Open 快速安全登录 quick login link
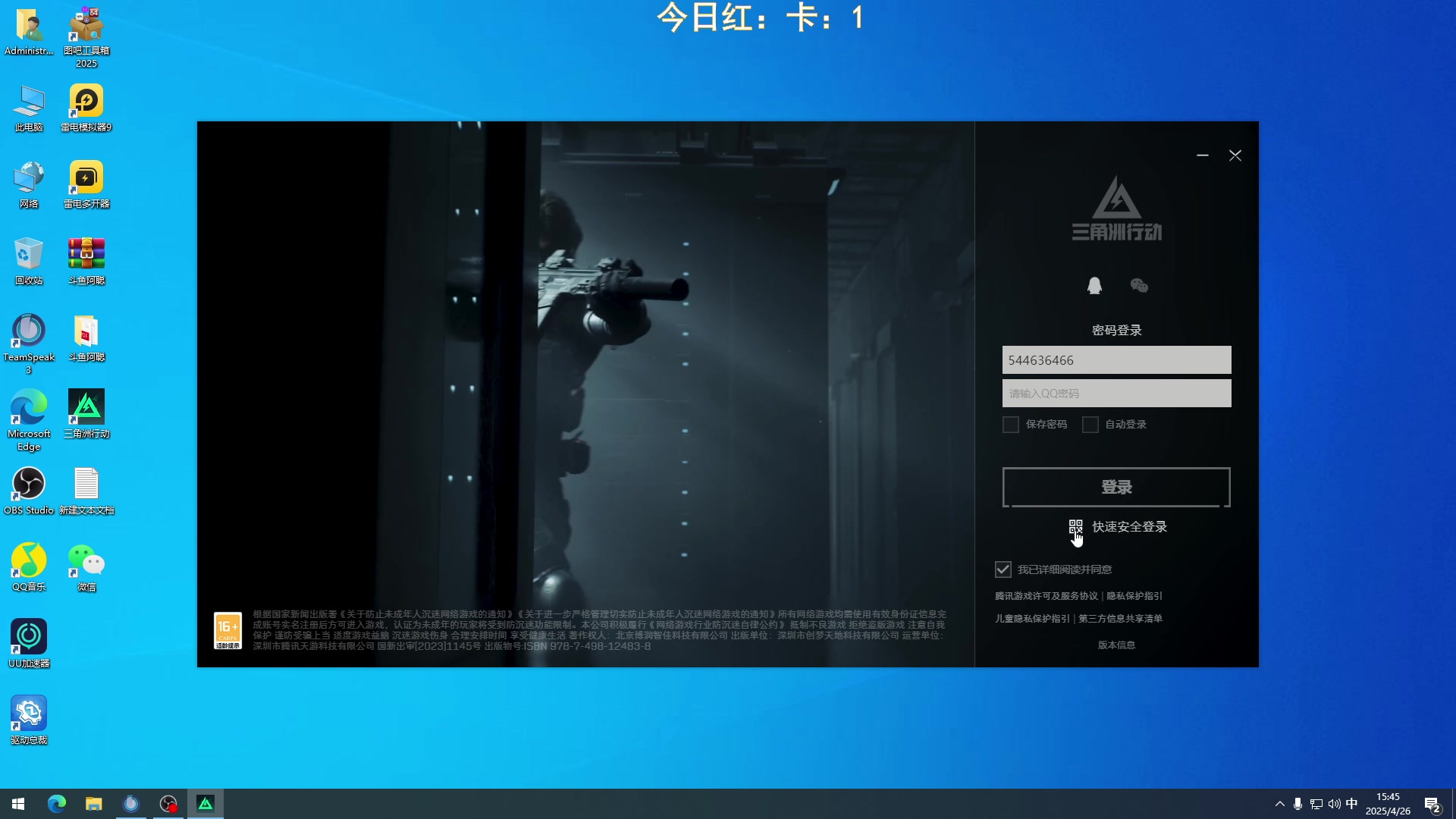The image size is (1456, 819). pyautogui.click(x=1129, y=526)
